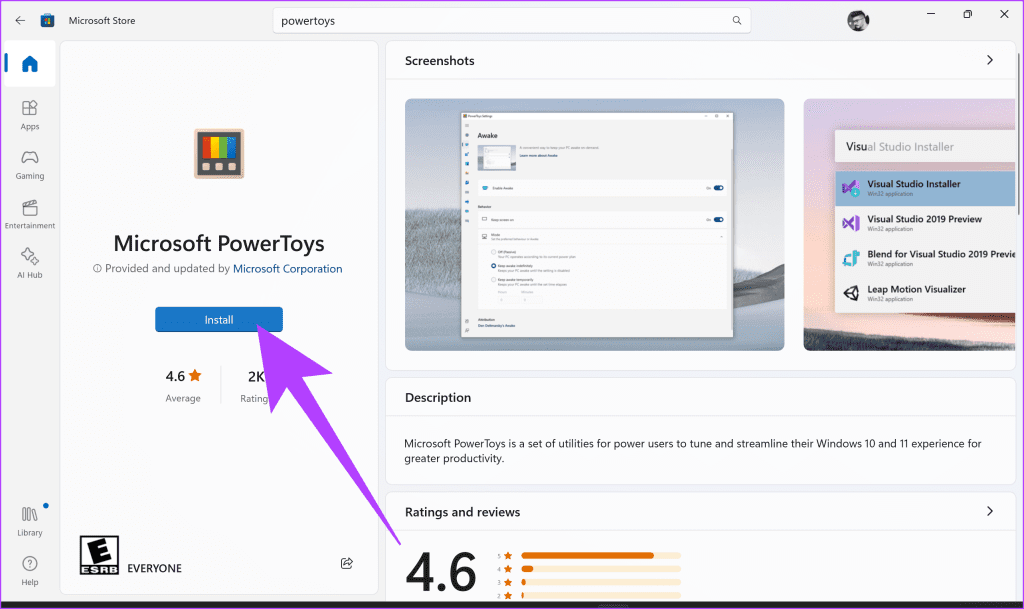Click the Microsoft PowerToys title
The height and width of the screenshot is (609, 1024).
pyautogui.click(x=219, y=243)
